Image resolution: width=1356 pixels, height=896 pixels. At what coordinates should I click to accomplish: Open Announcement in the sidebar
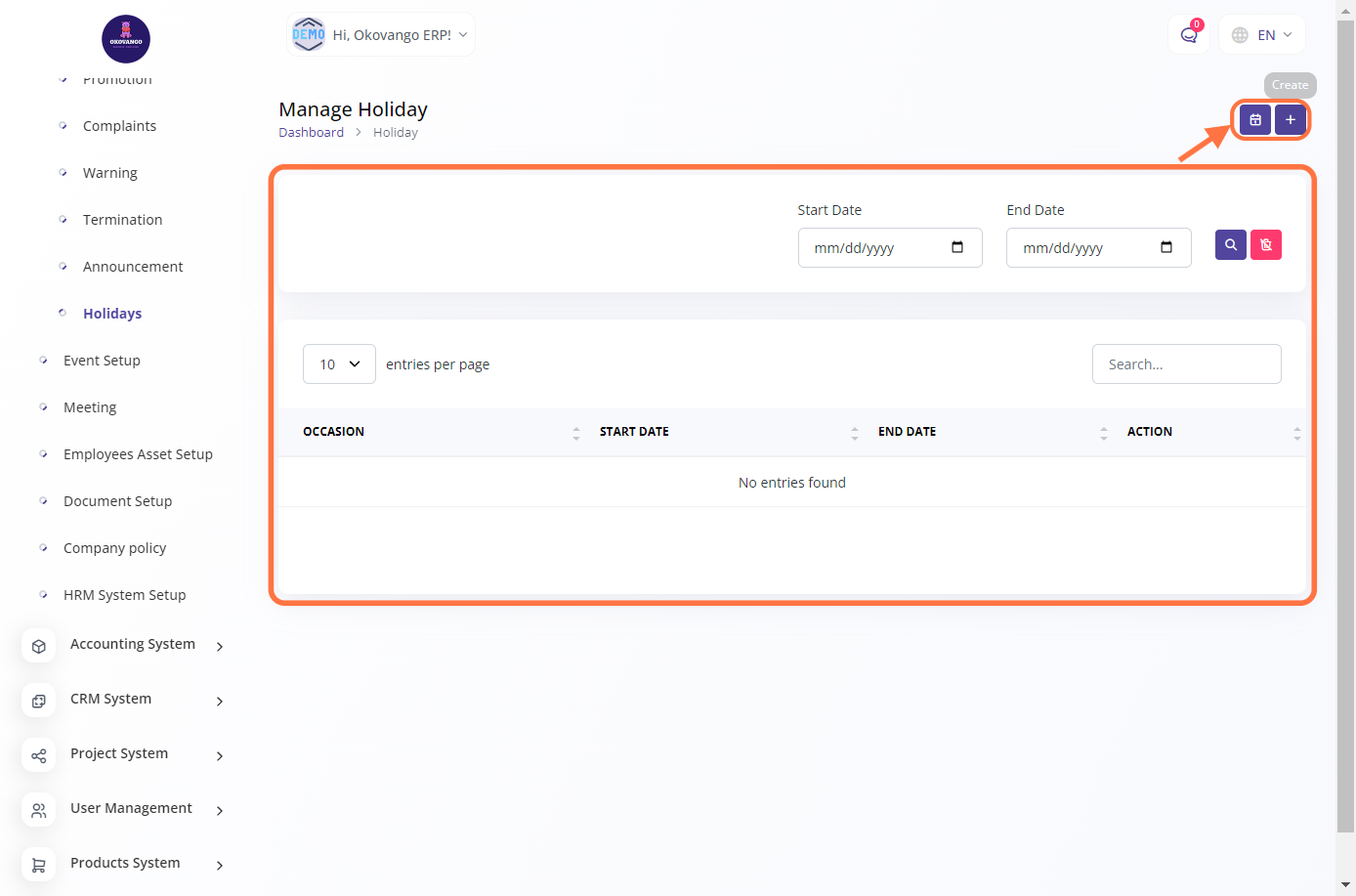(133, 267)
